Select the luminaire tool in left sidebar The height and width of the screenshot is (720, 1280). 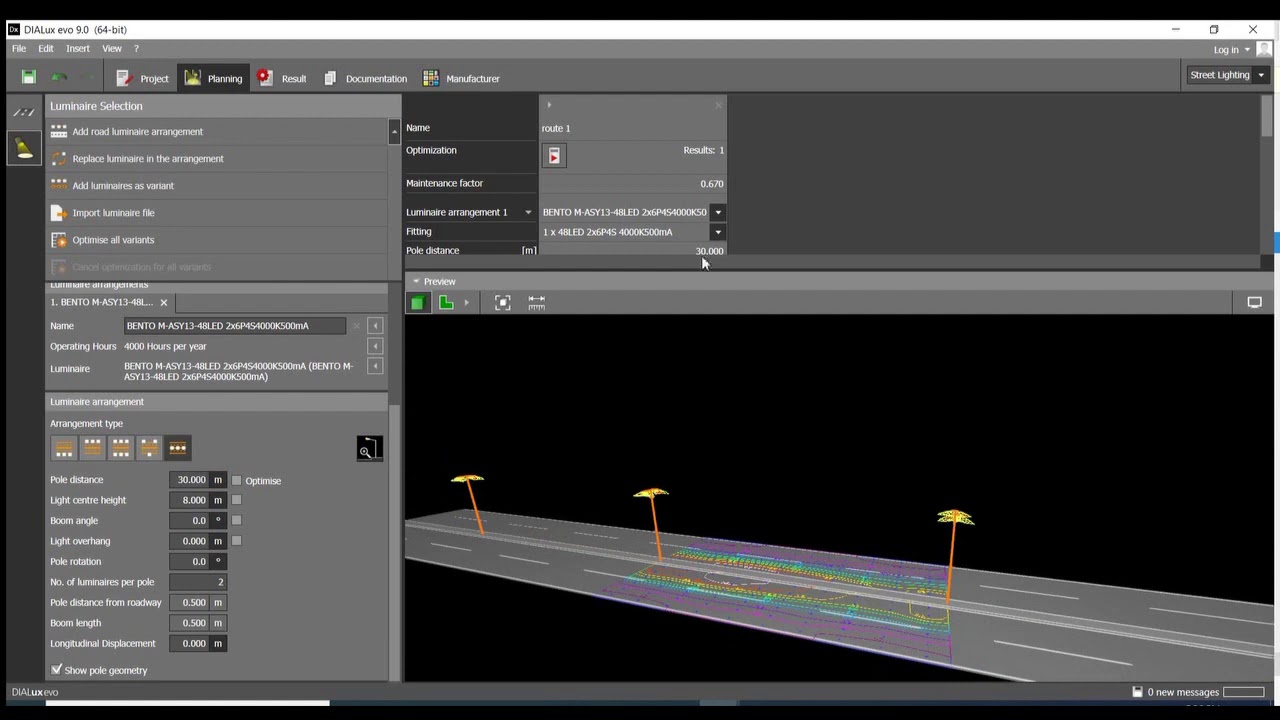[24, 148]
